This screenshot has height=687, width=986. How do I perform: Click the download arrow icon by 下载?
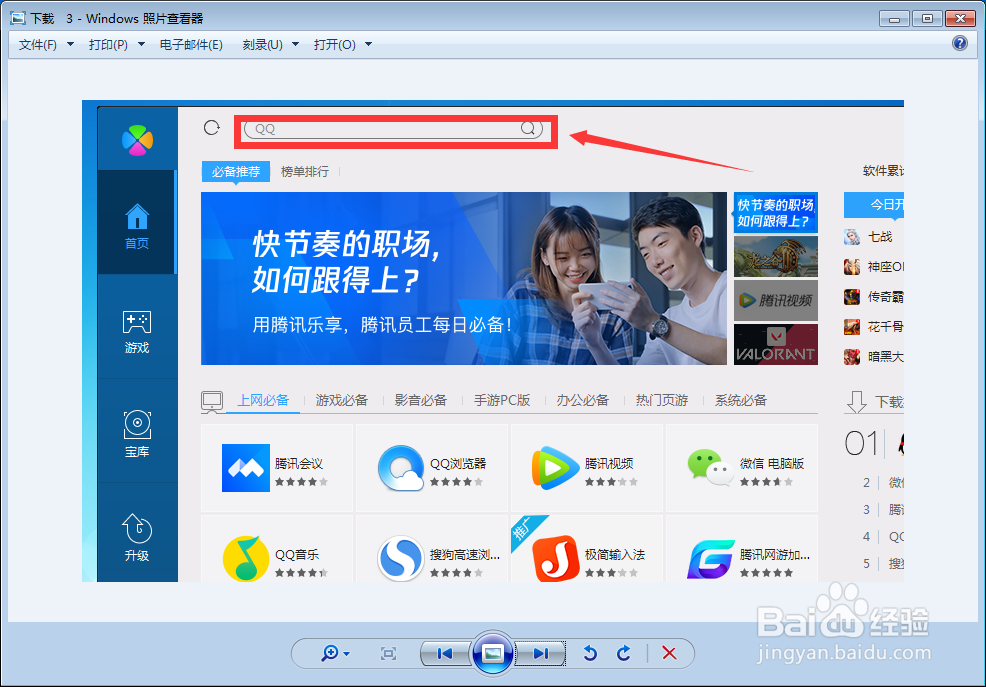[x=856, y=402]
